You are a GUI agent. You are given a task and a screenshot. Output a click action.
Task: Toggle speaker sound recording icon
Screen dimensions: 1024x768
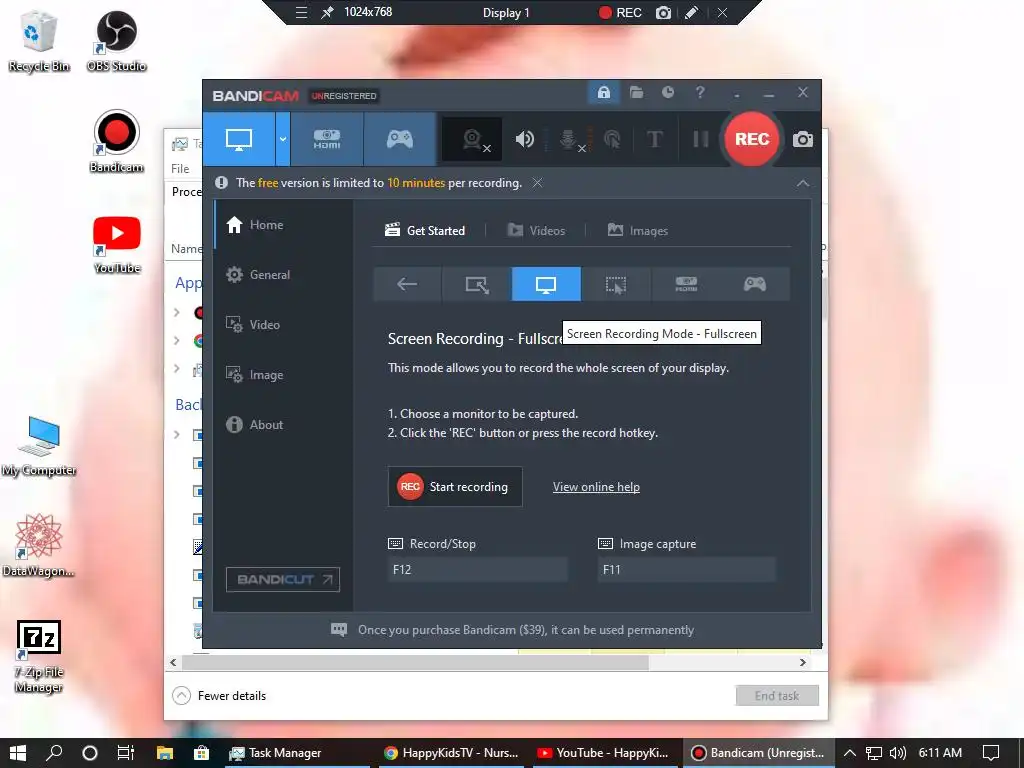click(524, 139)
